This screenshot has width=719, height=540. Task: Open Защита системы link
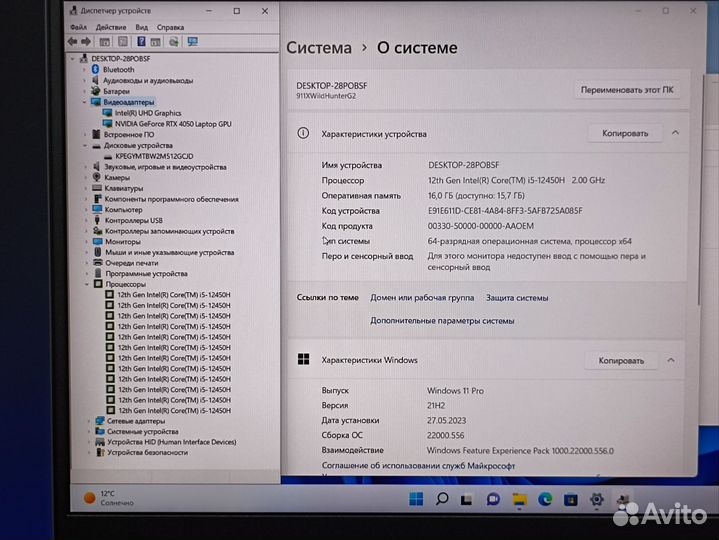[517, 298]
